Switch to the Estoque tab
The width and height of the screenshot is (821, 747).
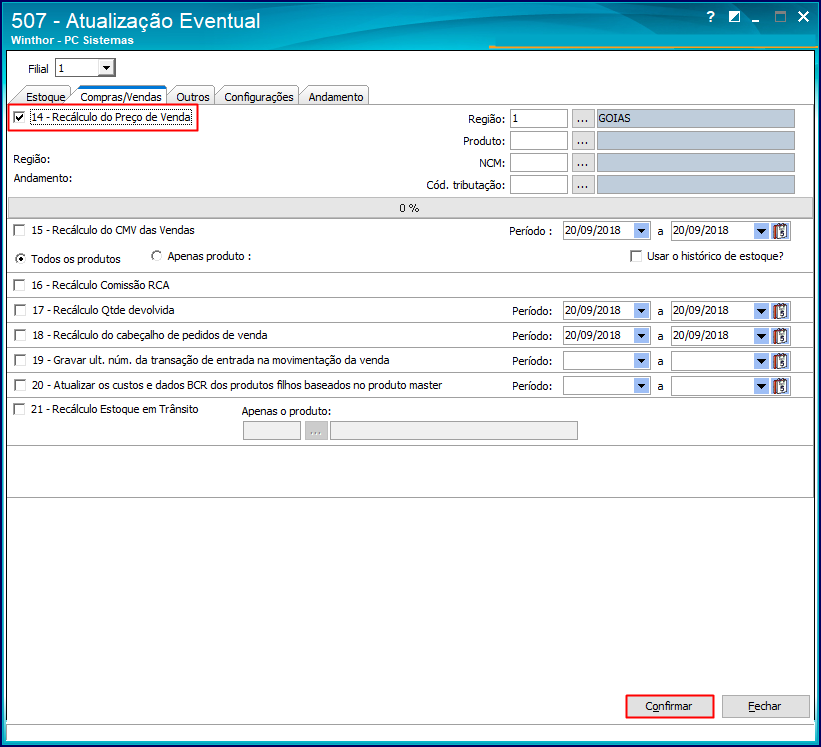pos(45,97)
